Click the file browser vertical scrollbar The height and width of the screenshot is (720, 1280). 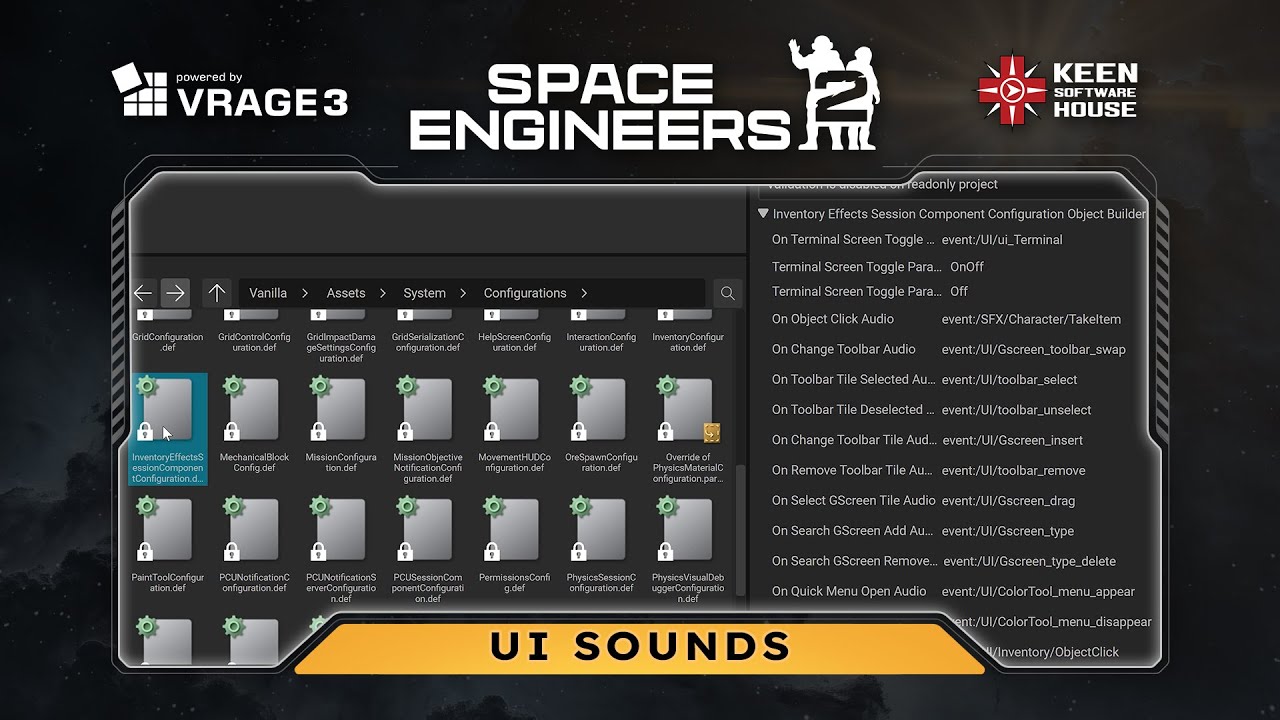[740, 528]
